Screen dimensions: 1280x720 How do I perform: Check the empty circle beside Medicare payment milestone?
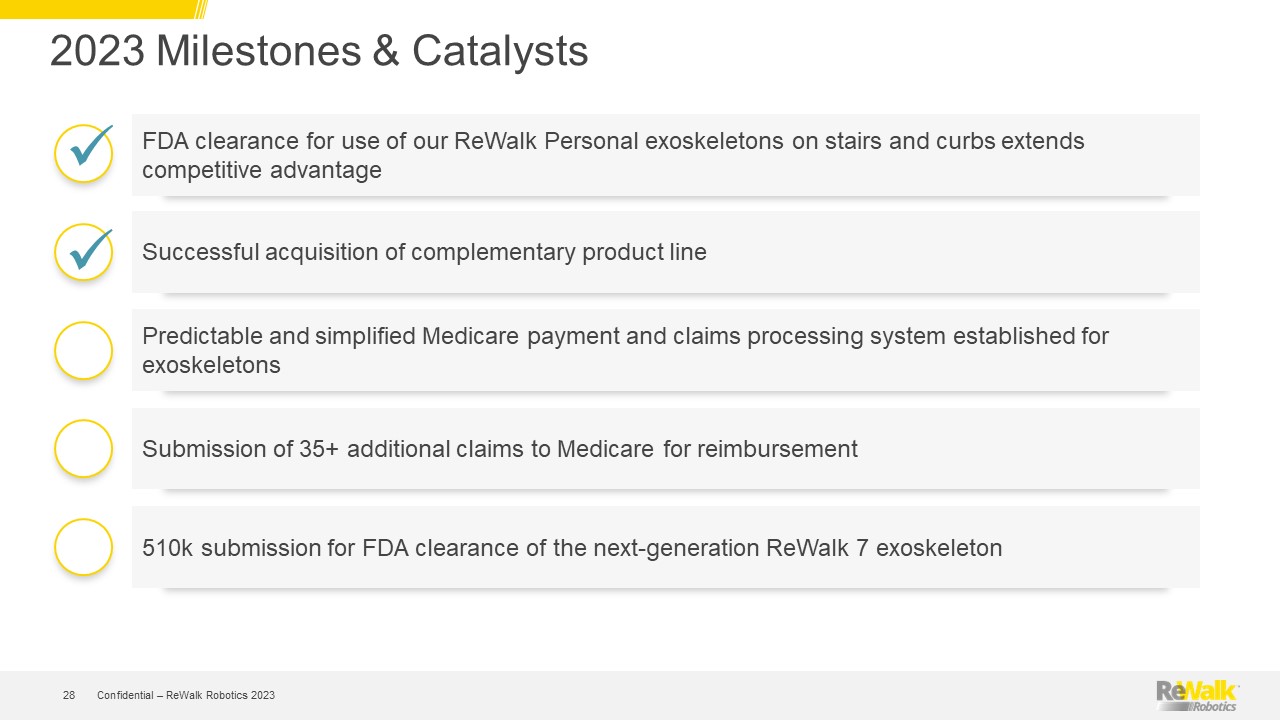(x=83, y=350)
